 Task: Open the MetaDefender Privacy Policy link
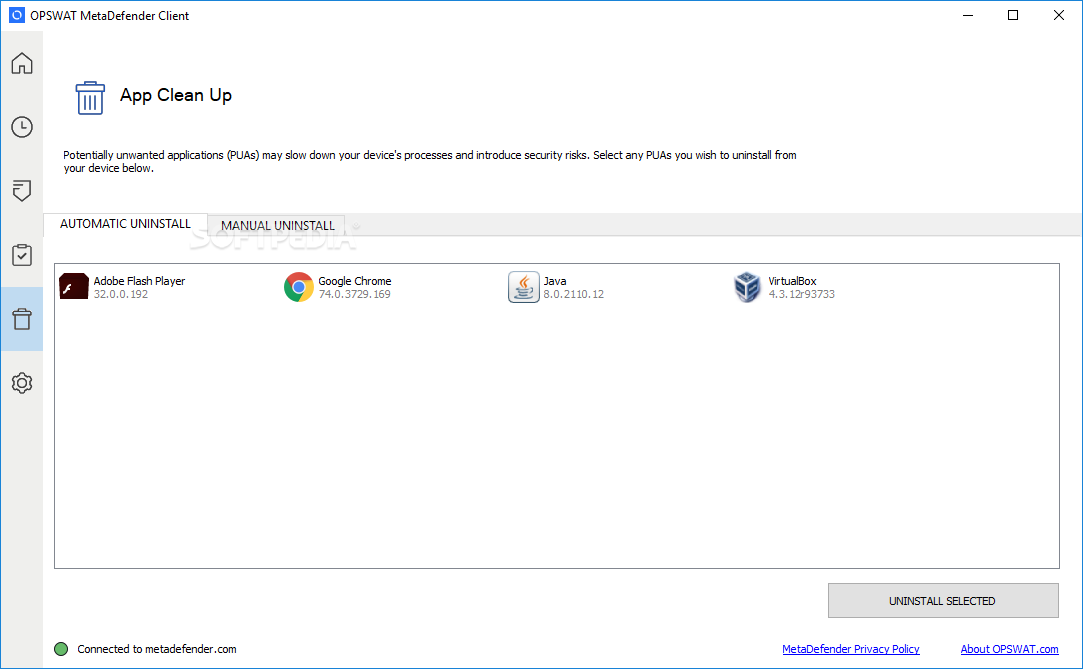click(850, 649)
